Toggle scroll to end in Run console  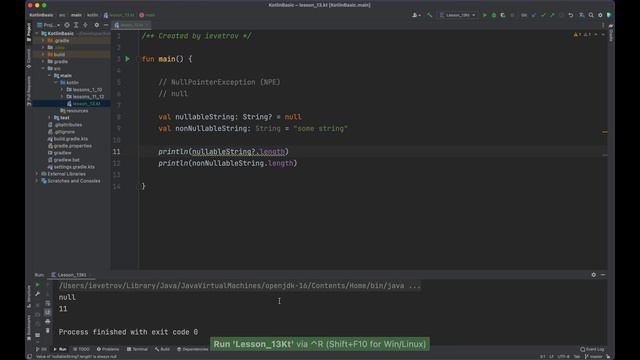[48, 312]
